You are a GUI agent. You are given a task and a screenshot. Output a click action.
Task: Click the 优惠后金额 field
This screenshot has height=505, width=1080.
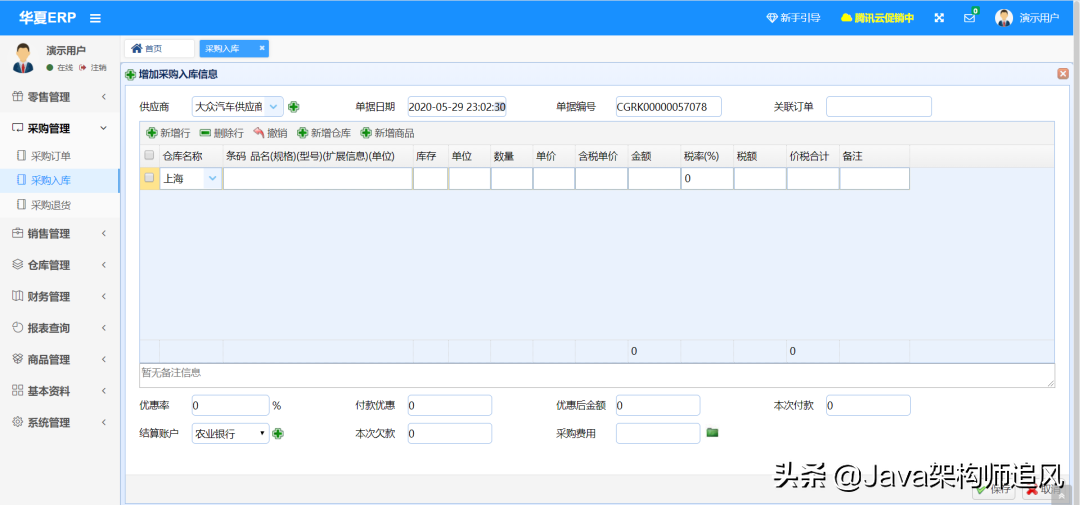click(x=658, y=406)
